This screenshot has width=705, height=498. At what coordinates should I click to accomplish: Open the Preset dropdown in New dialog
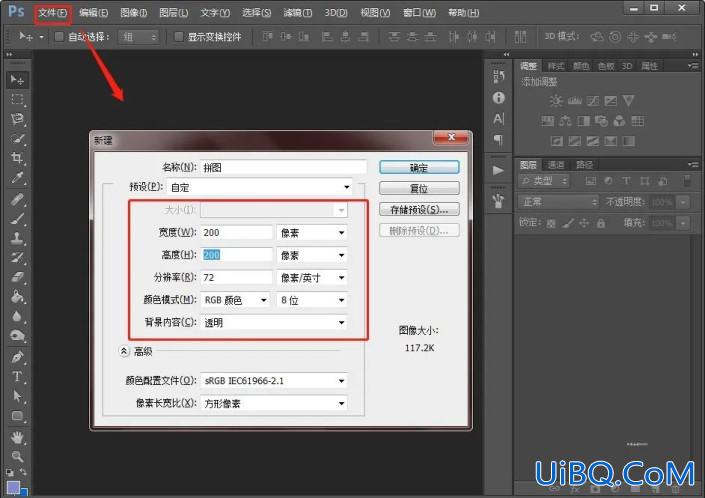pos(259,187)
